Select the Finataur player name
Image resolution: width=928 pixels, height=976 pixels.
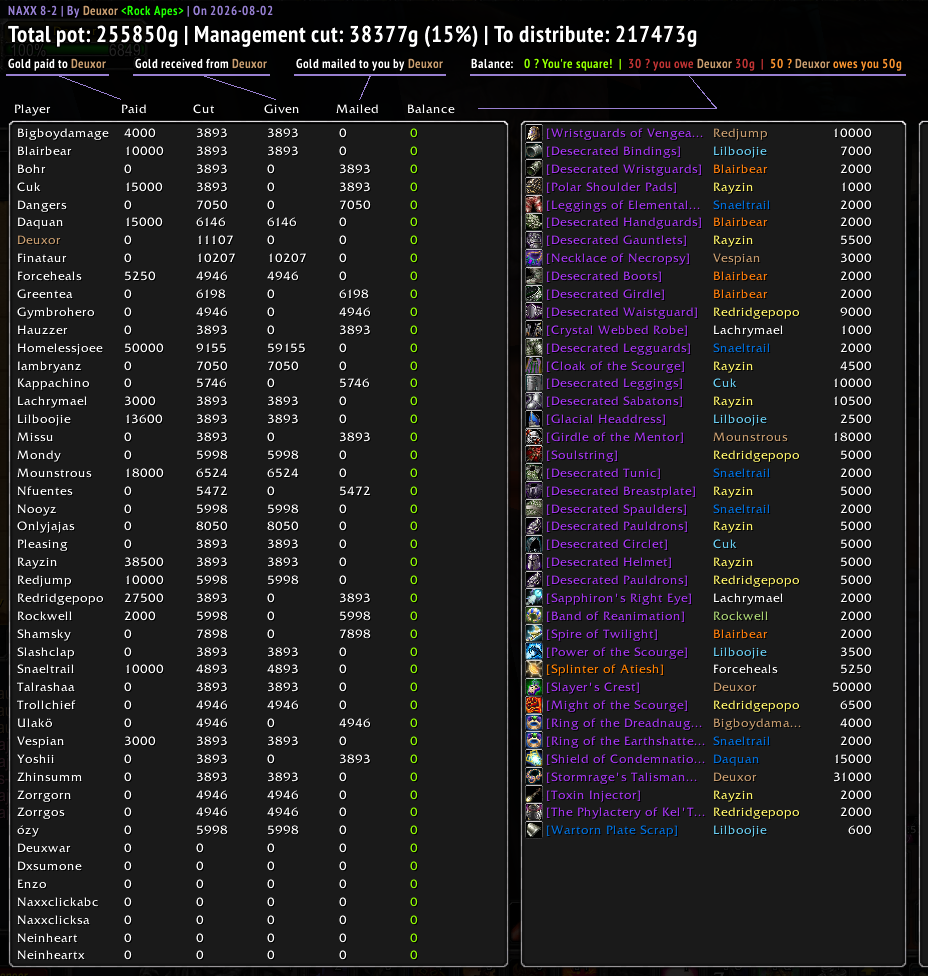coord(42,258)
